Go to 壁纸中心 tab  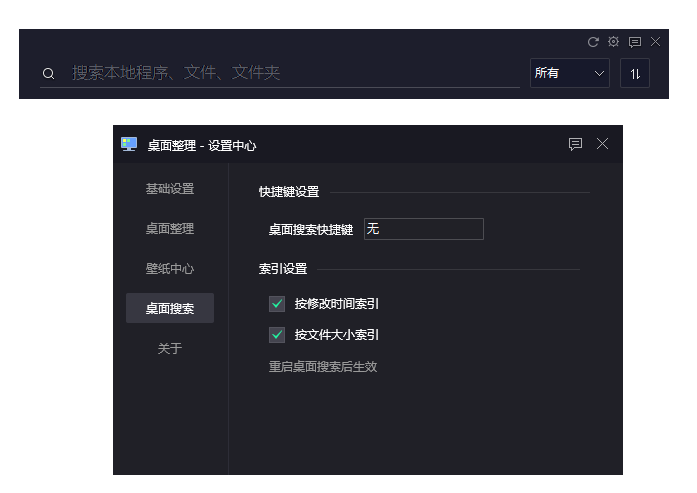point(170,269)
